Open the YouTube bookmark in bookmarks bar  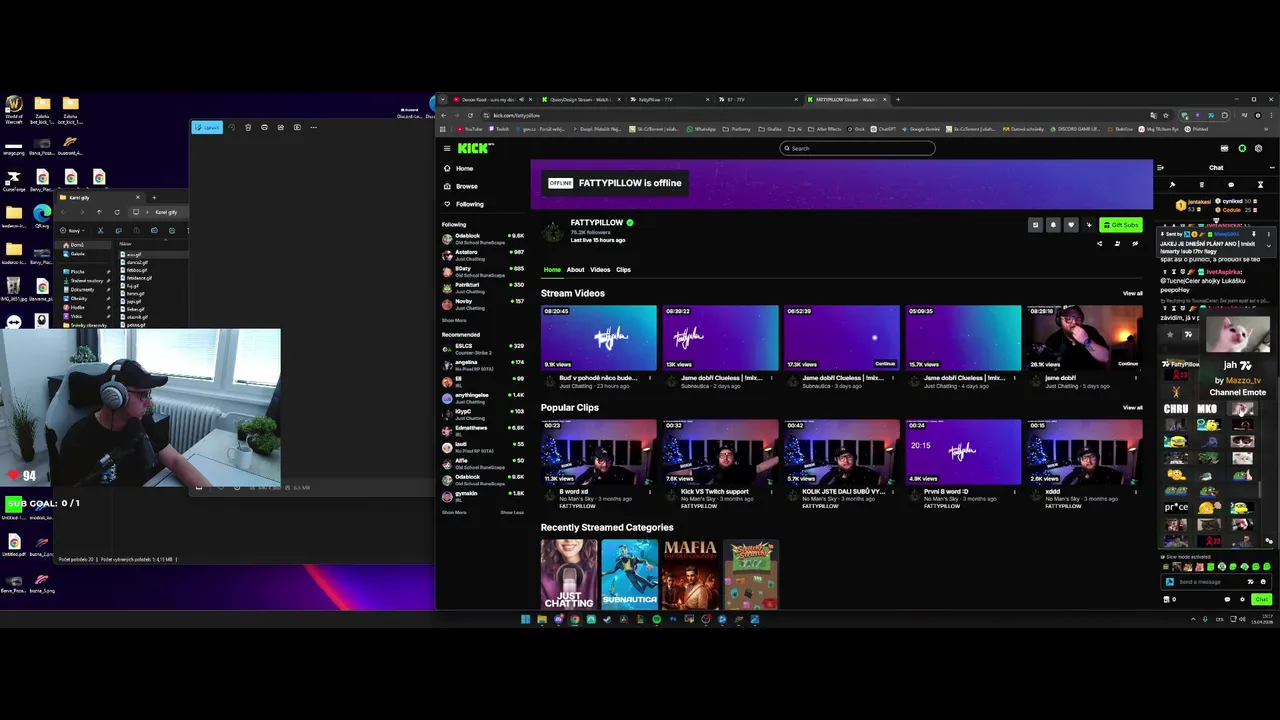click(469, 129)
